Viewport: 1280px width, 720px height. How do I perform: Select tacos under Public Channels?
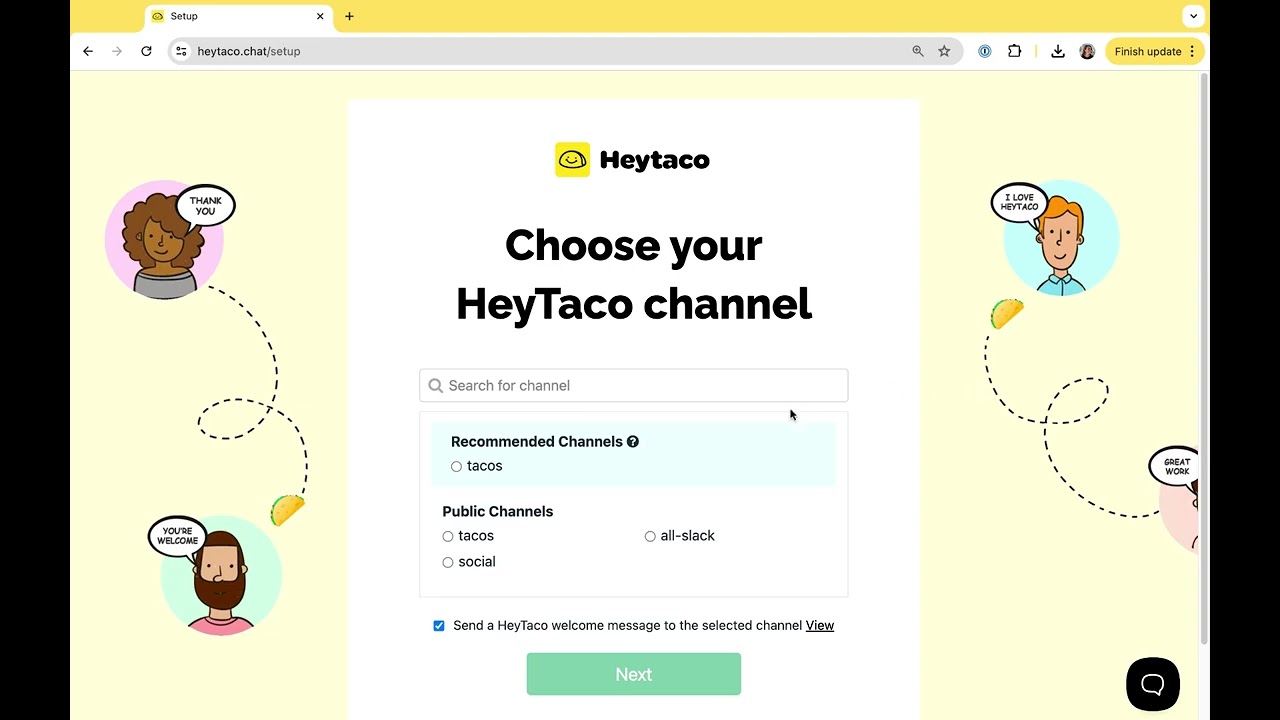tap(448, 536)
